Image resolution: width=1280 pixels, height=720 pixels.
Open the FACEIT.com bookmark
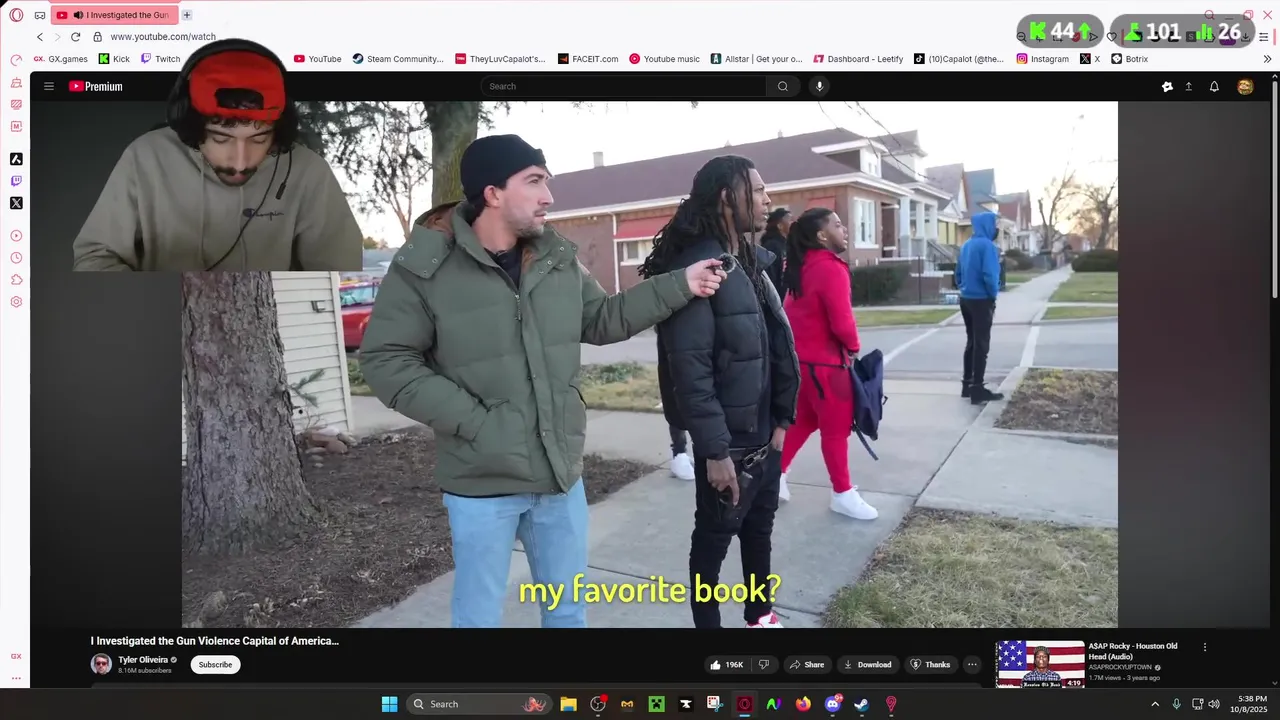pos(588,59)
